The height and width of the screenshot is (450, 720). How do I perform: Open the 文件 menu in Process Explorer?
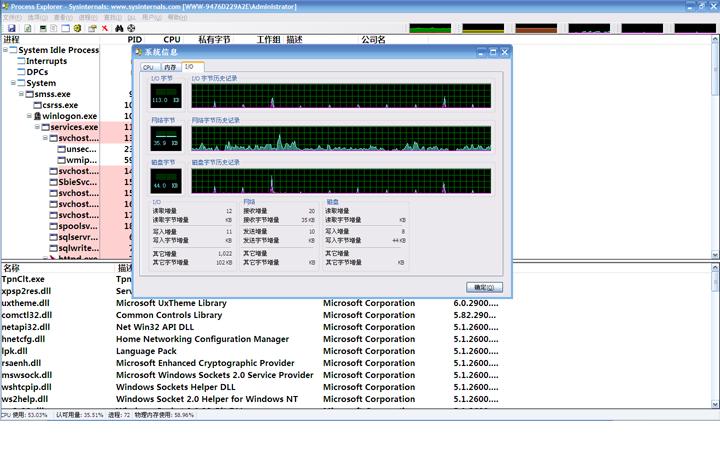pos(12,17)
